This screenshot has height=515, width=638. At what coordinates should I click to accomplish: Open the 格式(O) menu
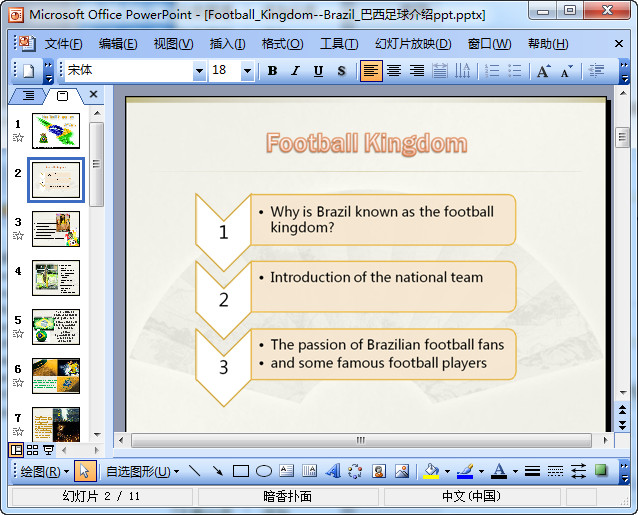[x=282, y=44]
